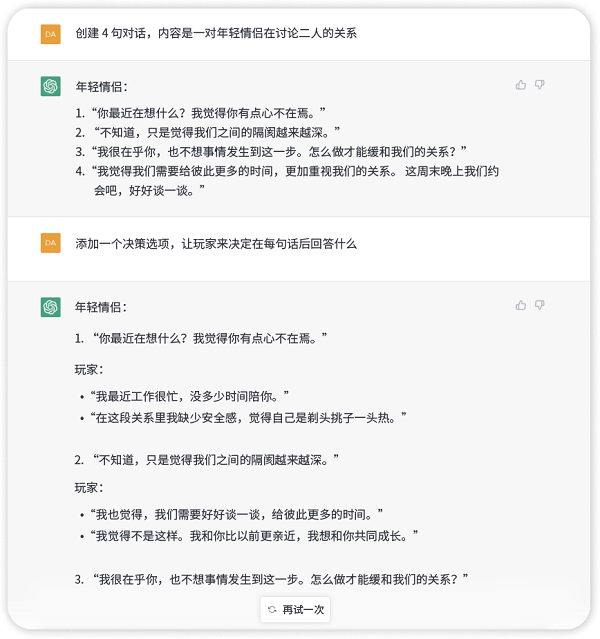Image resolution: width=600 pixels, height=639 pixels.
Task: Click the prompt text 添加一个决策选项
Action: pyautogui.click(x=216, y=244)
